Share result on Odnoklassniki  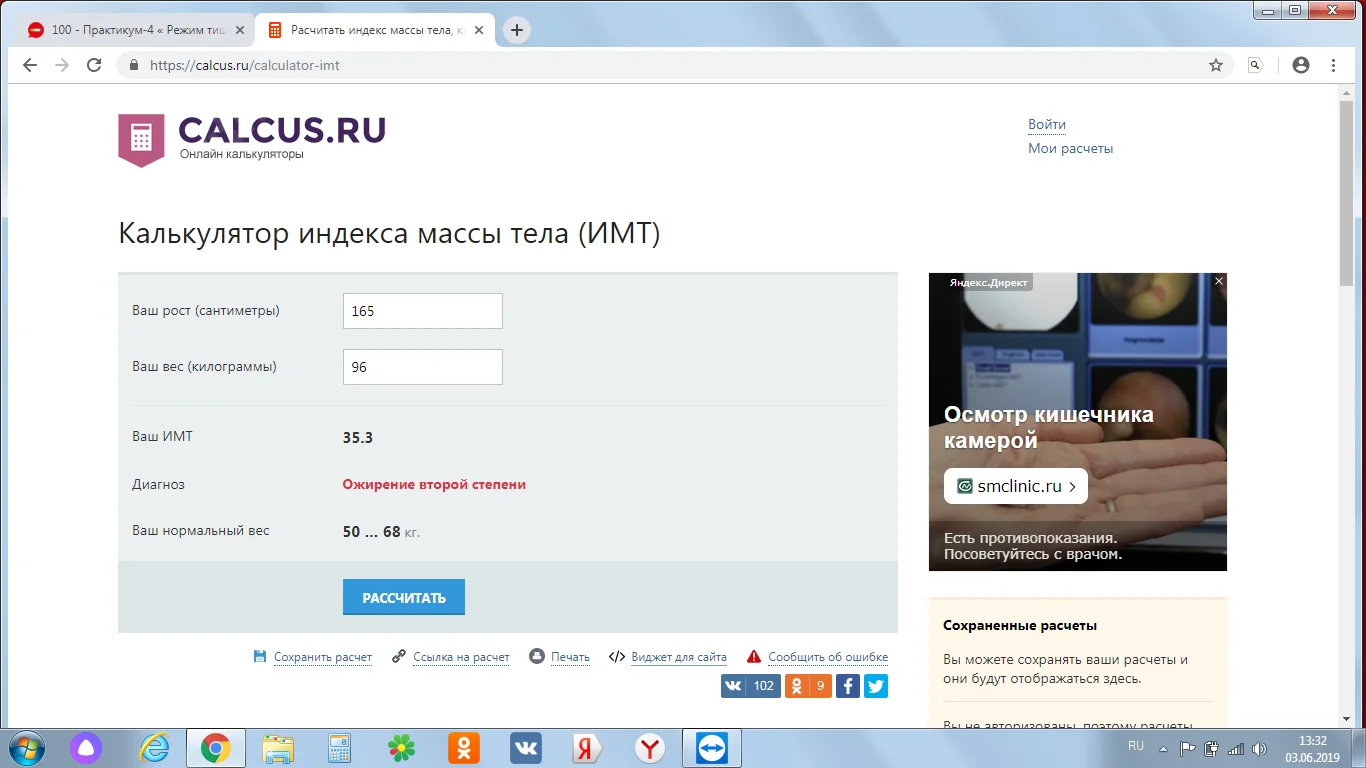(808, 686)
